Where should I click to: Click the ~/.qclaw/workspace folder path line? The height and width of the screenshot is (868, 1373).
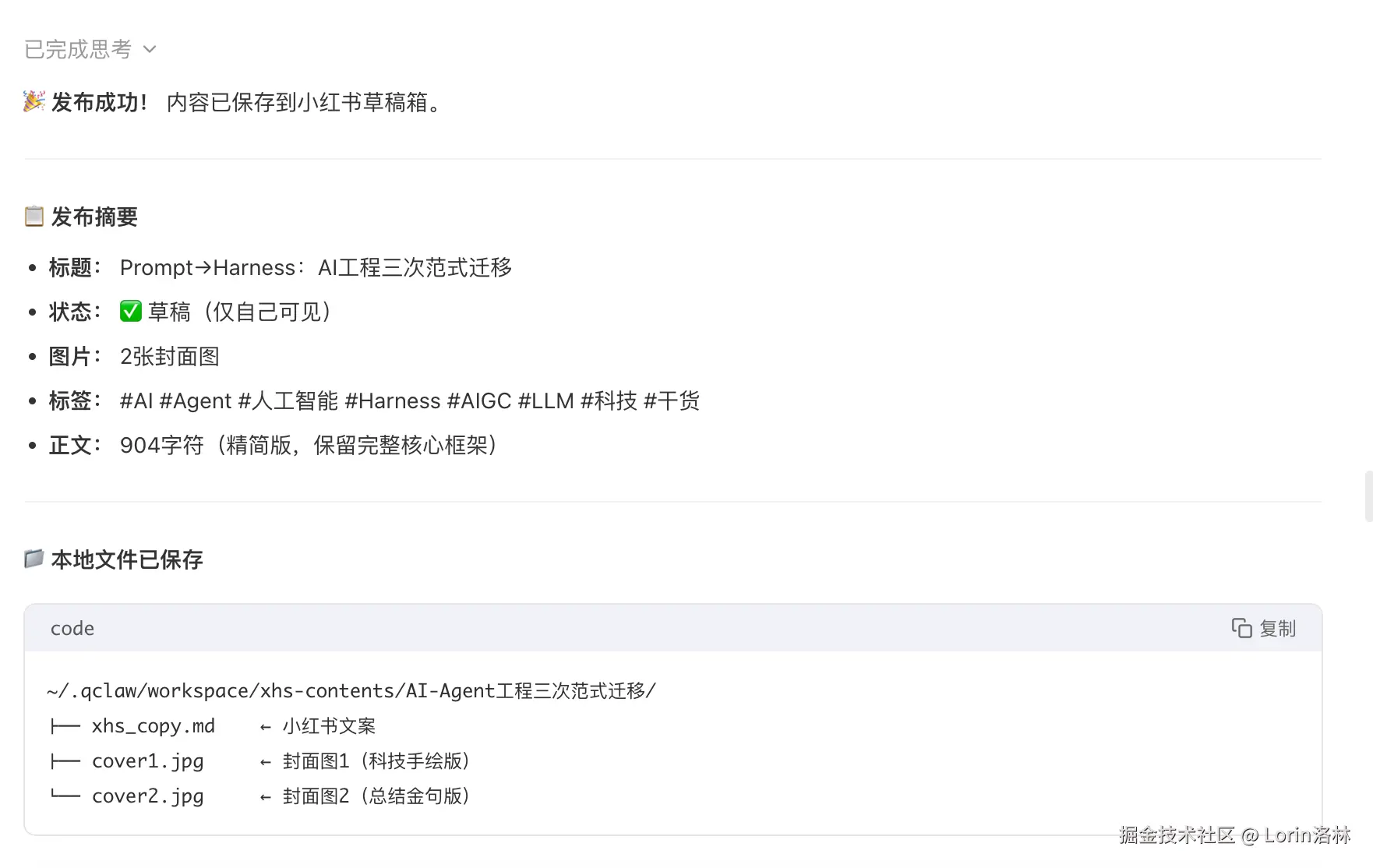coord(351,691)
